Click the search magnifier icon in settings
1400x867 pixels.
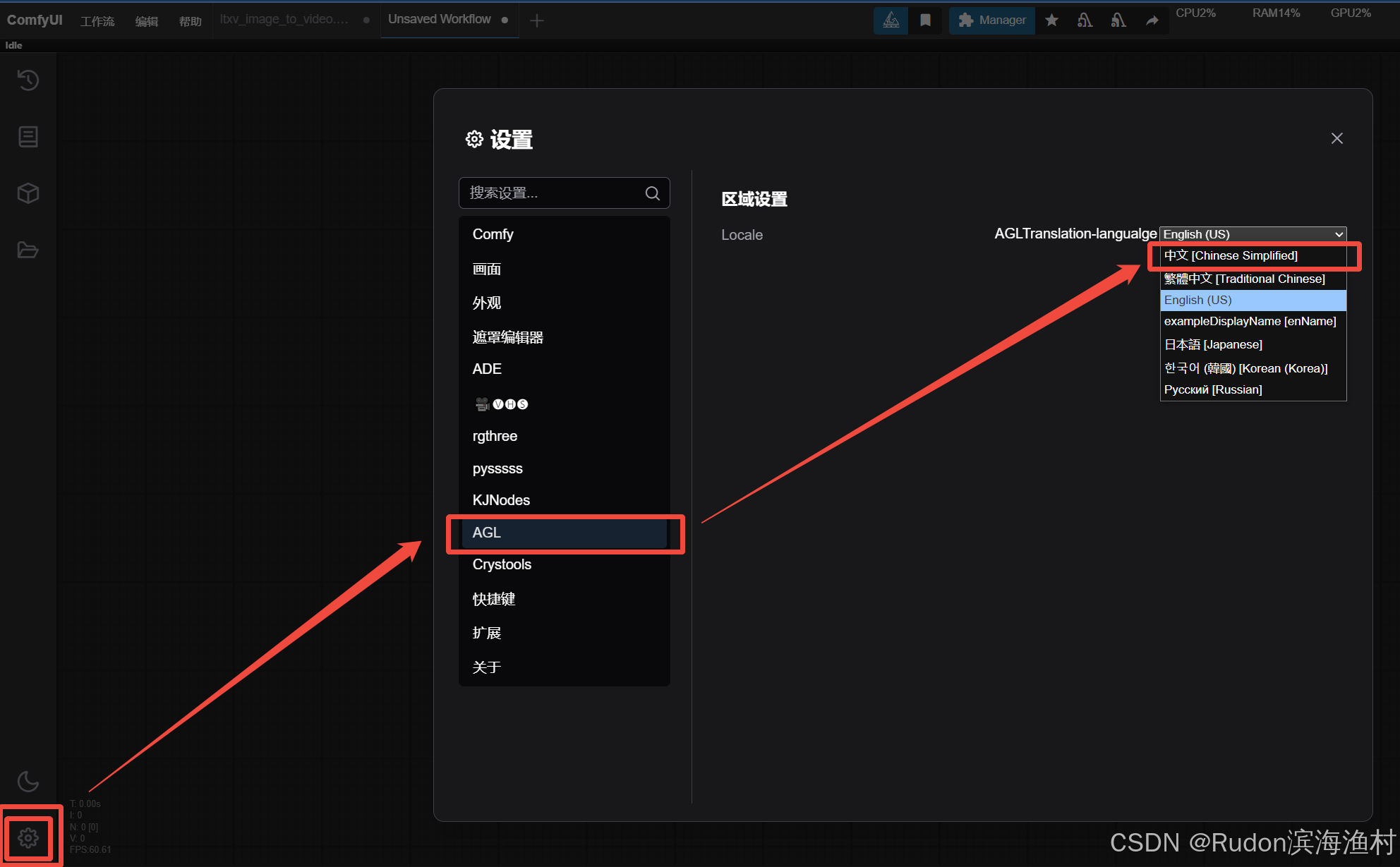click(652, 193)
